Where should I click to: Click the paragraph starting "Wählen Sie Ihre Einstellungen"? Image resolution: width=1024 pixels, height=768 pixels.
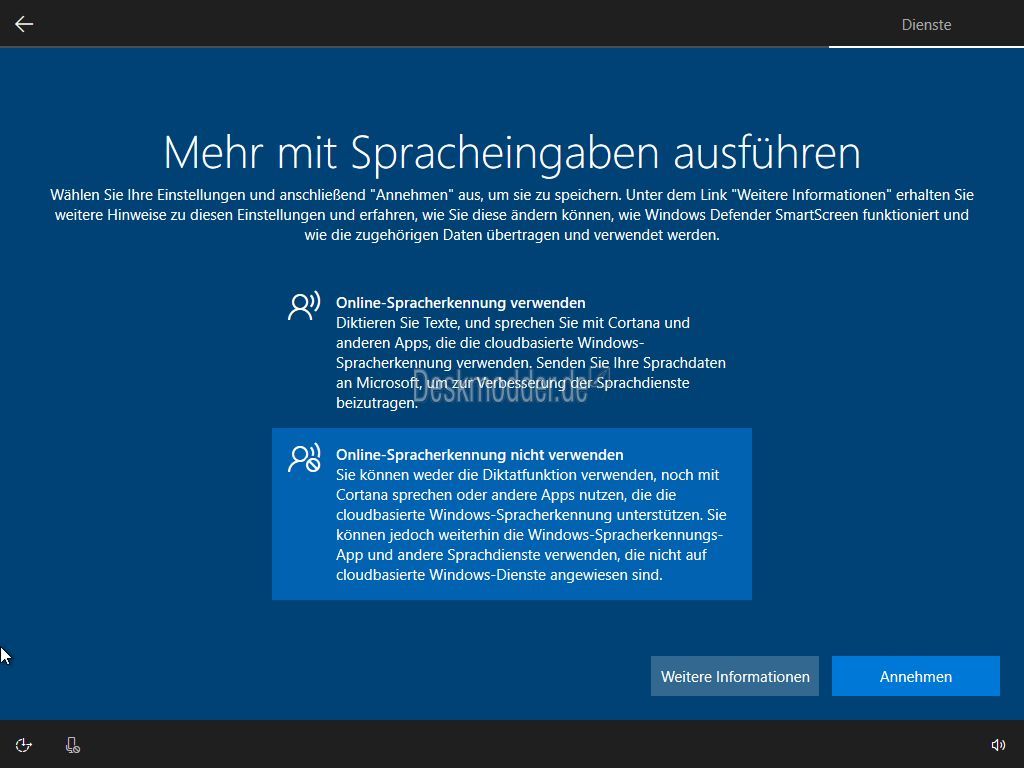pos(512,215)
